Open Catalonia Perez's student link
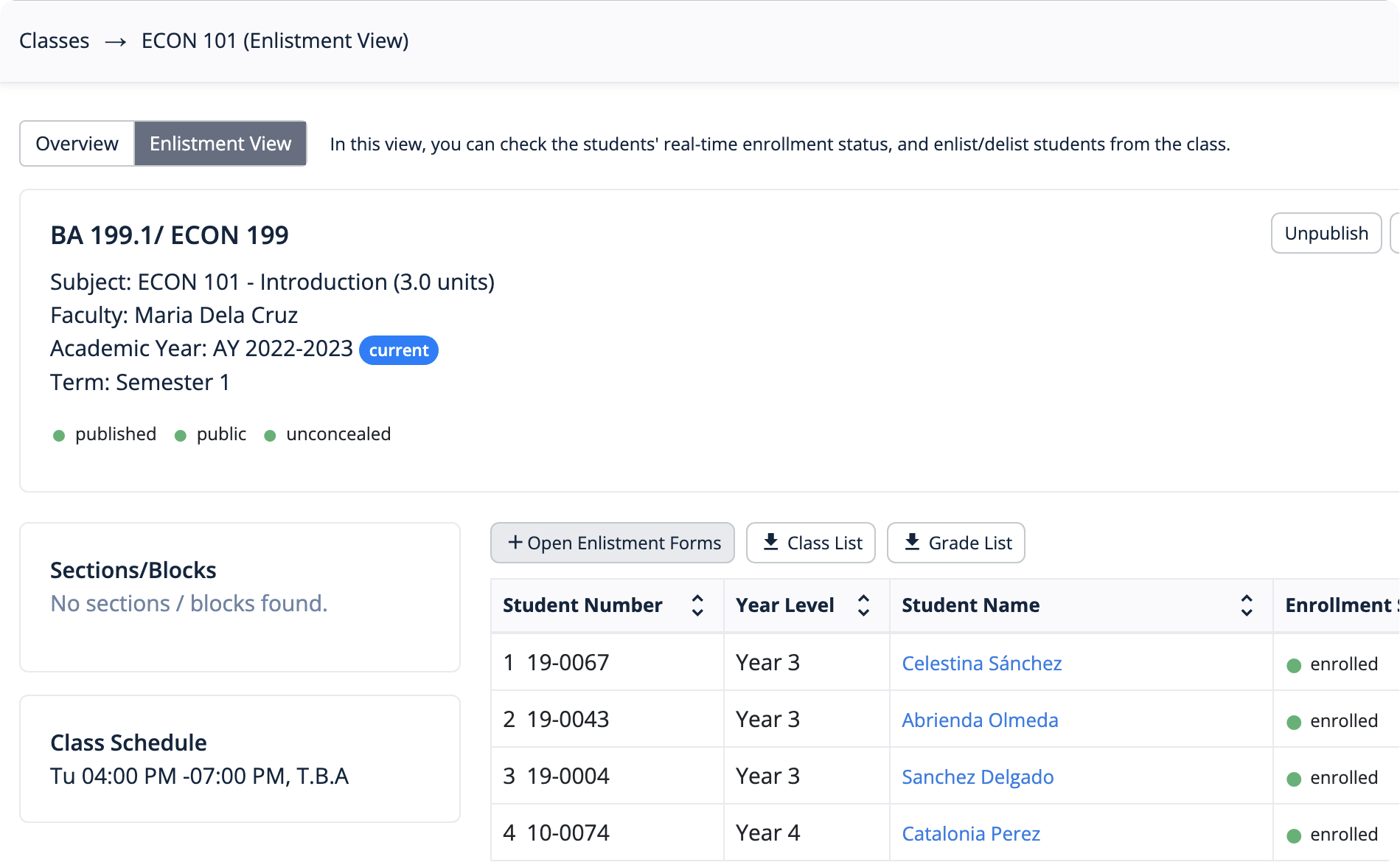Image resolution: width=1400 pixels, height=862 pixels. tap(970, 834)
